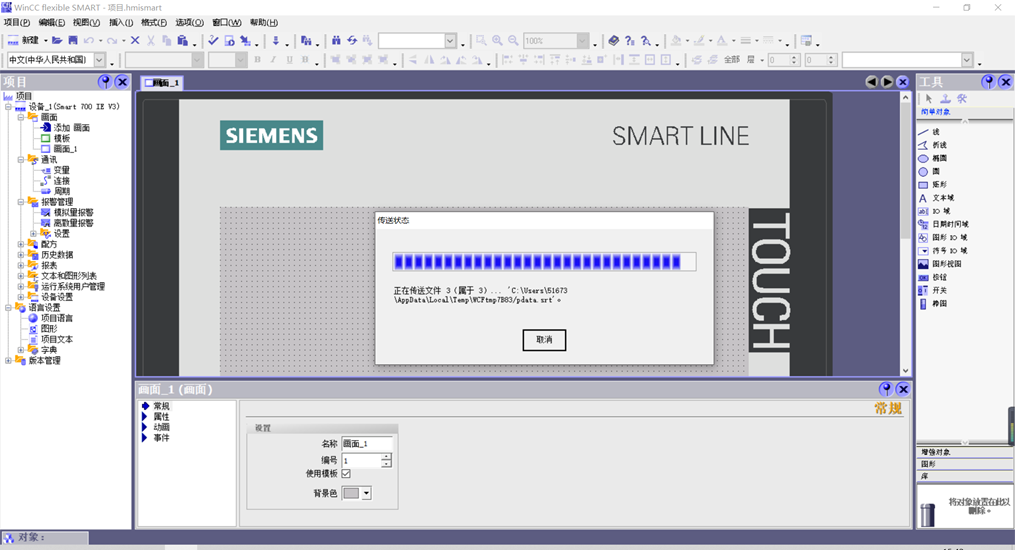Select 项目语言 in project tree
Screen dimensions: 1015x550
pos(57,318)
